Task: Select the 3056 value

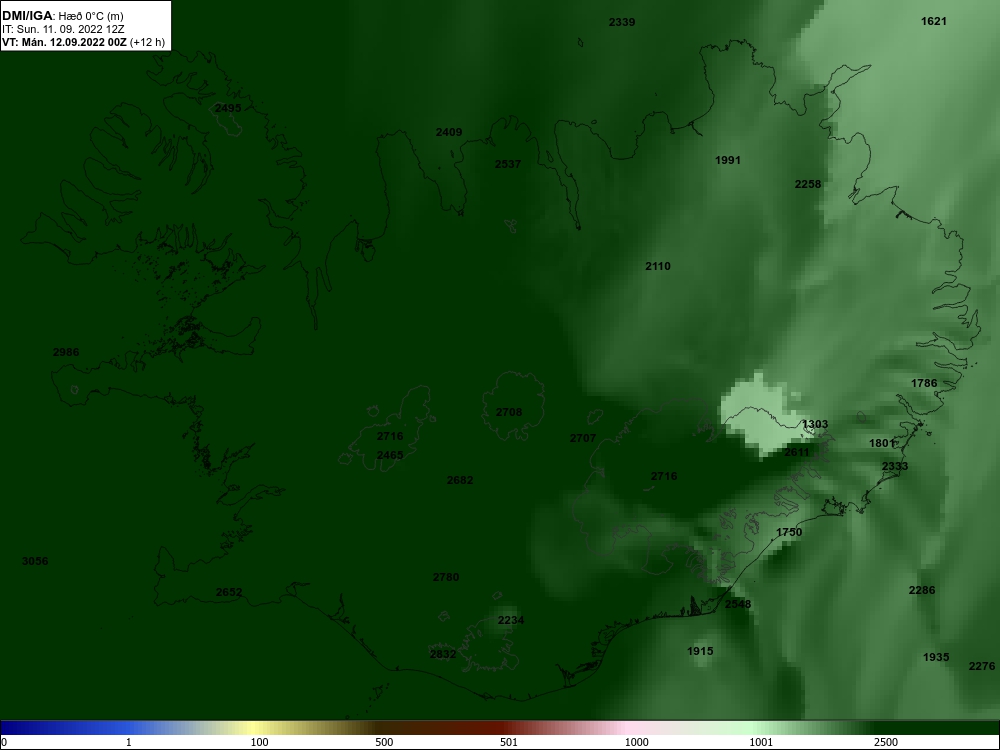Action: (35, 561)
